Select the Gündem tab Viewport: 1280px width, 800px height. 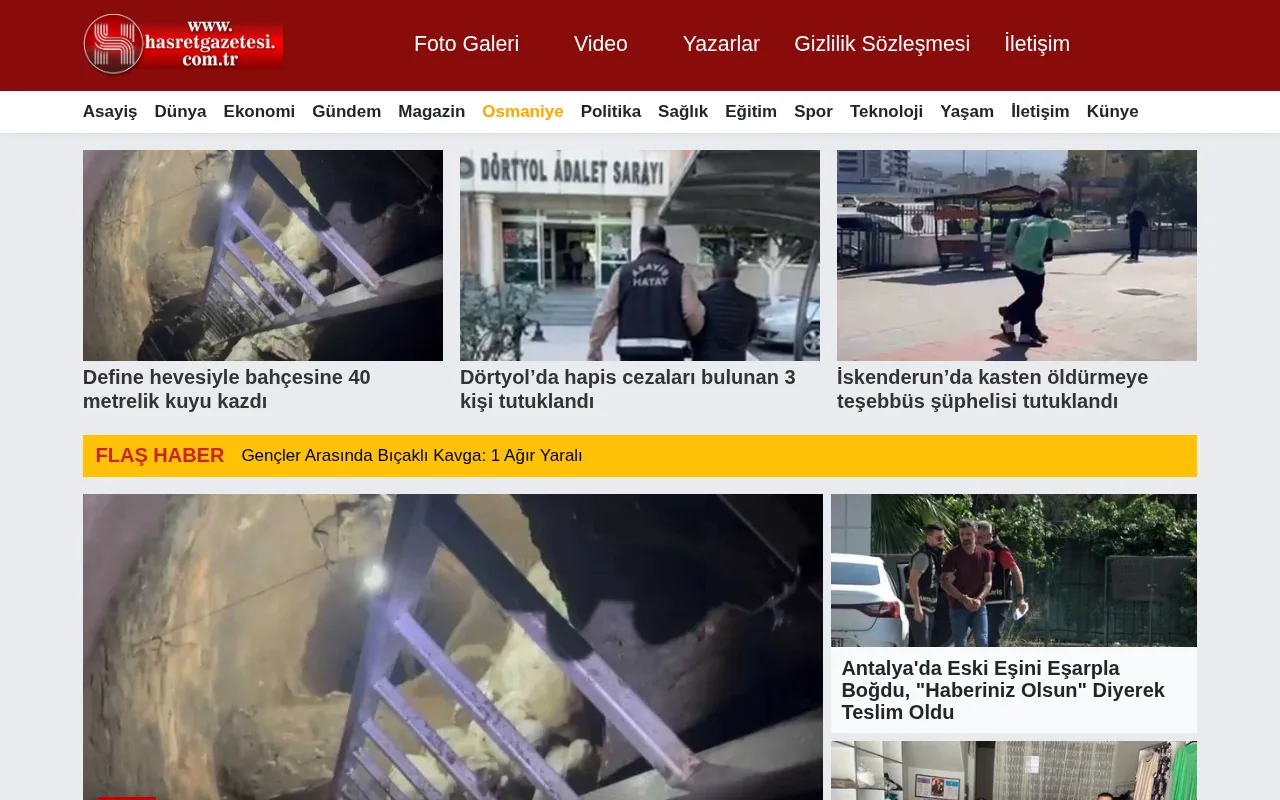point(347,111)
